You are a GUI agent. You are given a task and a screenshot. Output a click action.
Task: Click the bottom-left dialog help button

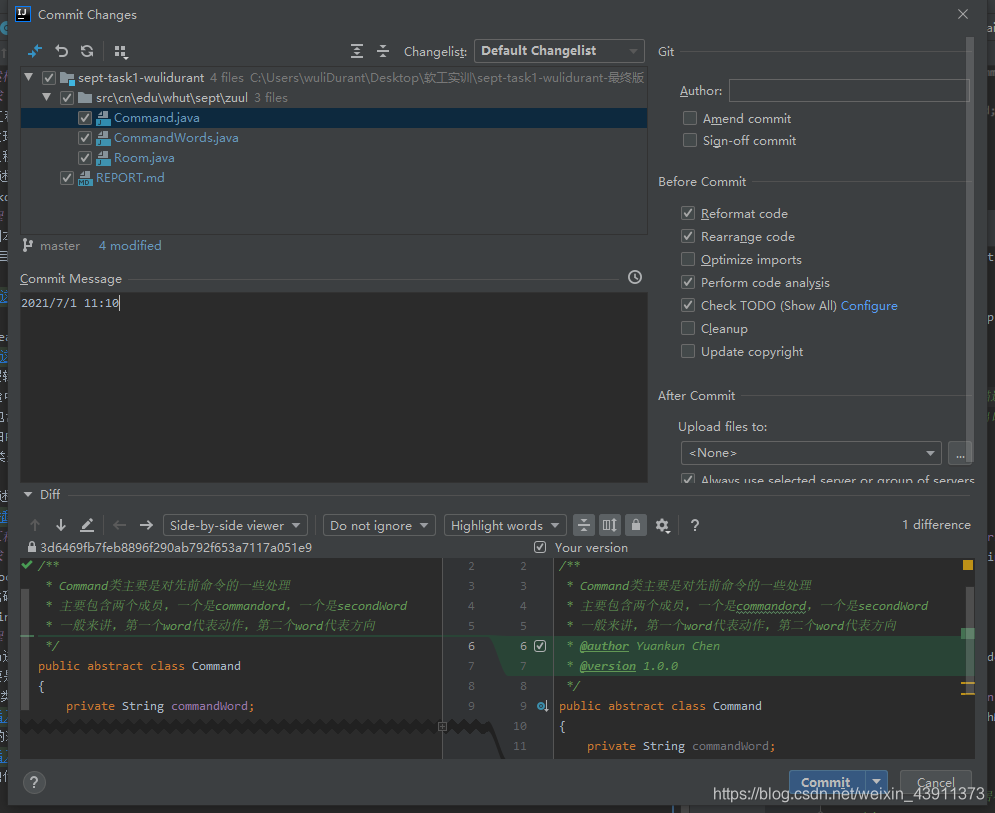(34, 783)
